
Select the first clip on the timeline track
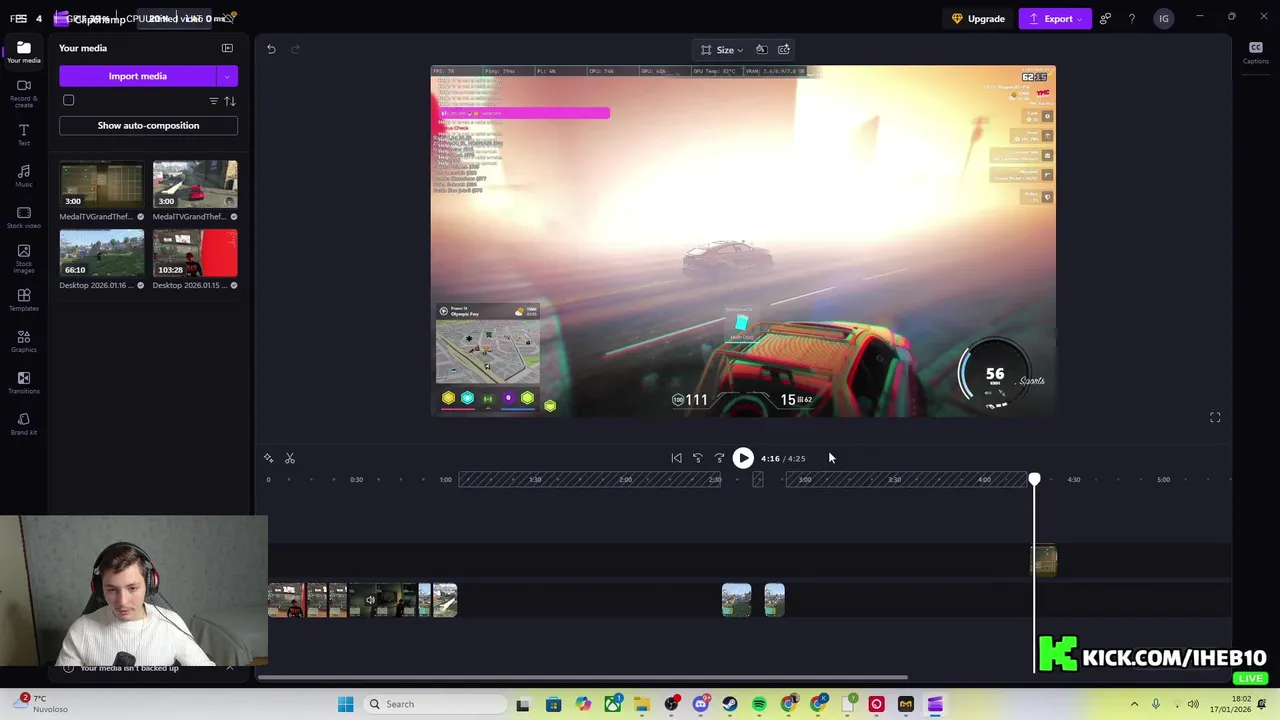click(286, 600)
